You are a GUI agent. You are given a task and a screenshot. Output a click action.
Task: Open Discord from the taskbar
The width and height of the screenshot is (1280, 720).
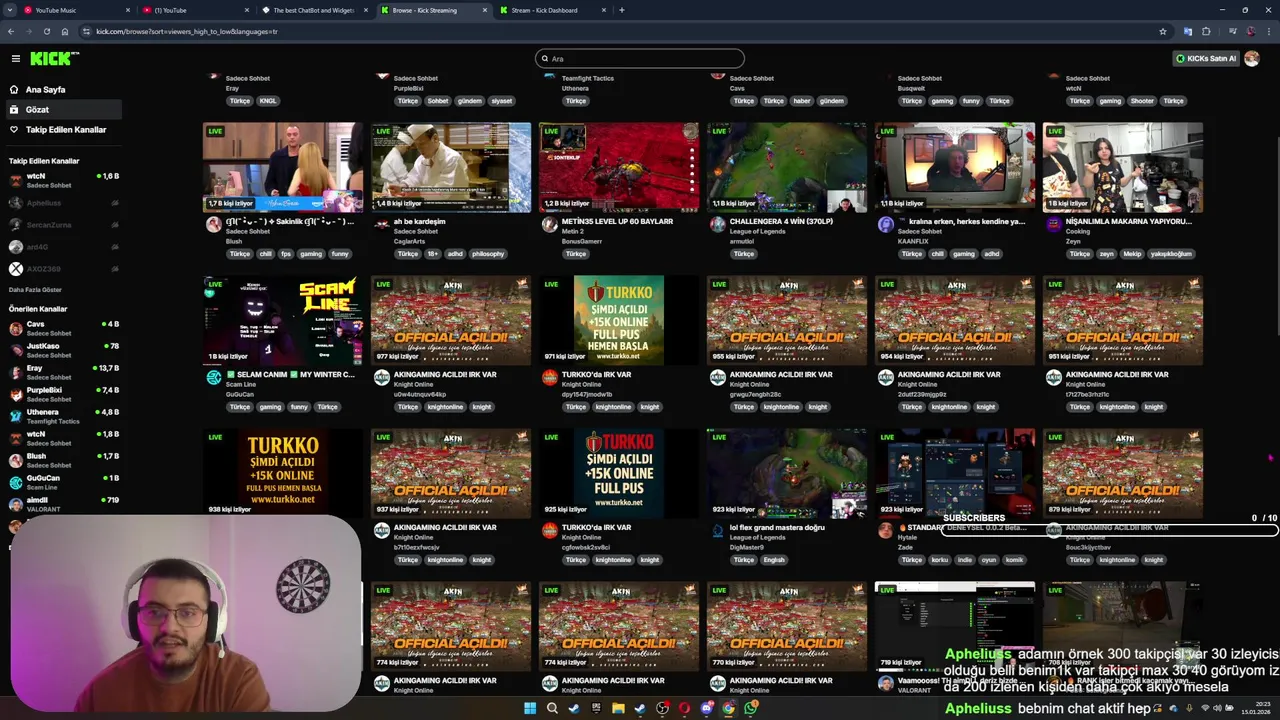coord(706,708)
